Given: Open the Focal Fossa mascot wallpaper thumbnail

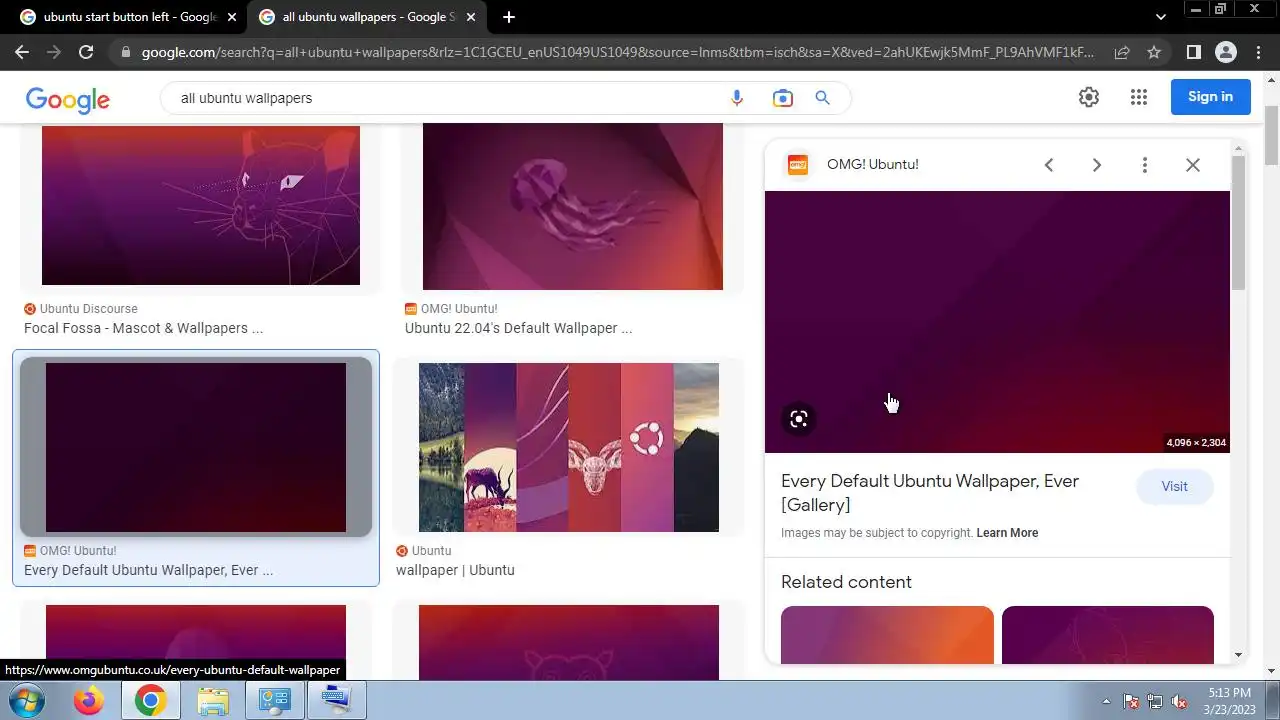Looking at the screenshot, I should pyautogui.click(x=201, y=205).
